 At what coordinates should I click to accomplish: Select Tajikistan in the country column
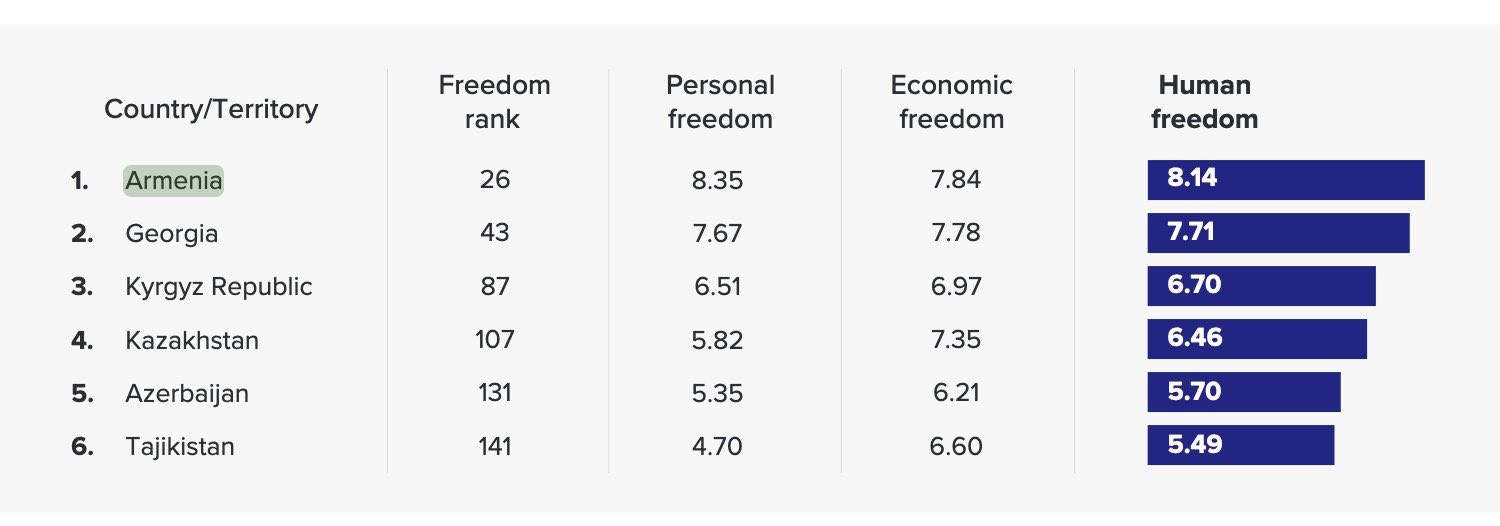179,446
